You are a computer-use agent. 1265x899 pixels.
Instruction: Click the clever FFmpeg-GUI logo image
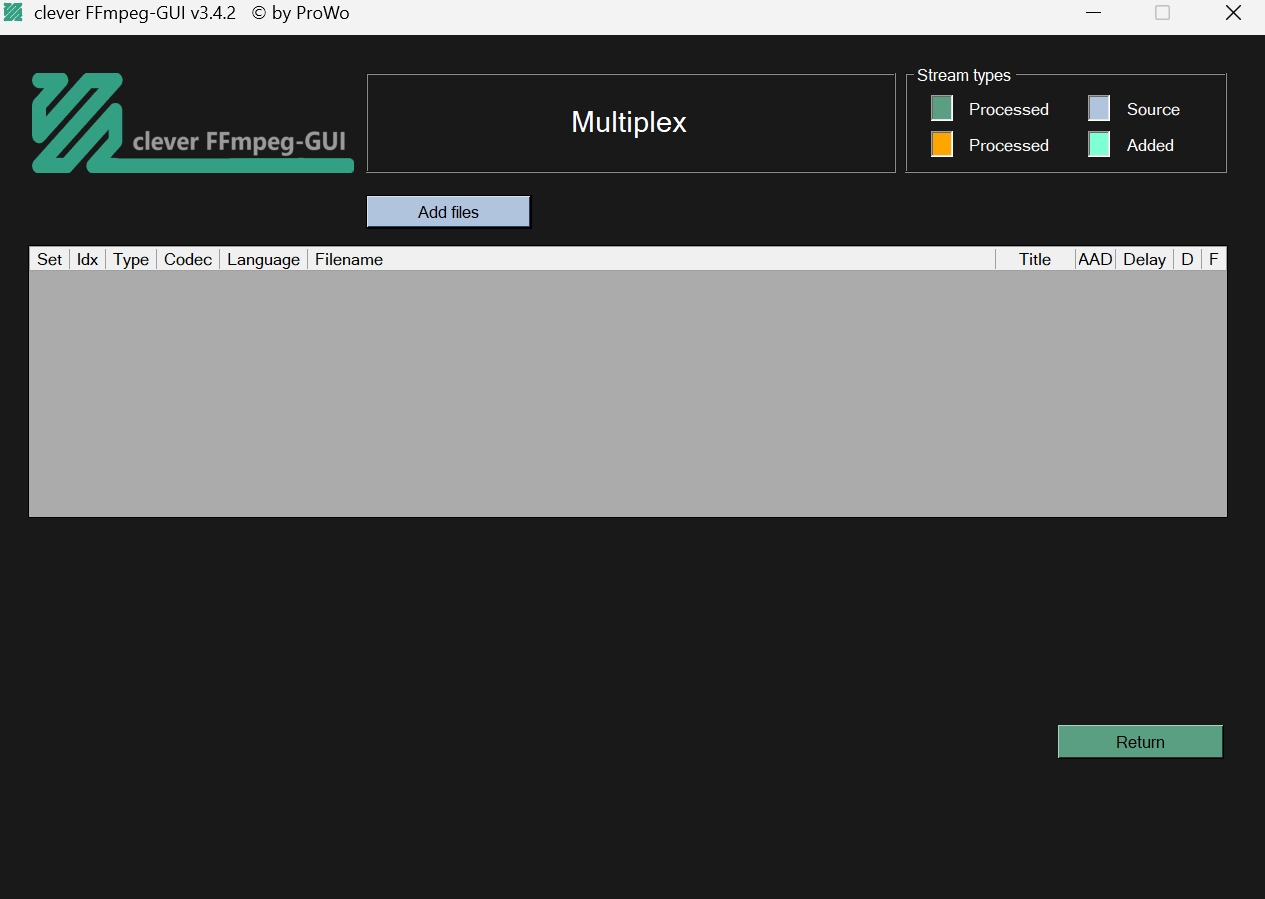point(192,123)
